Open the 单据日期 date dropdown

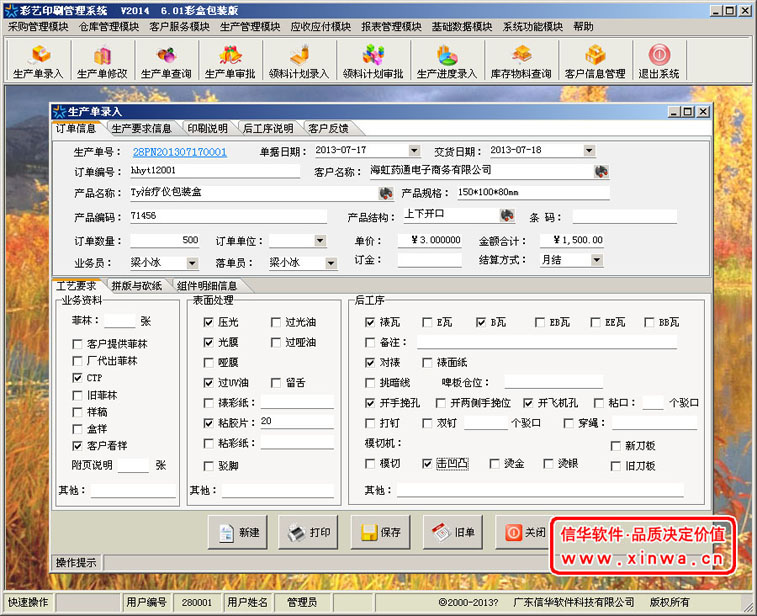click(414, 151)
